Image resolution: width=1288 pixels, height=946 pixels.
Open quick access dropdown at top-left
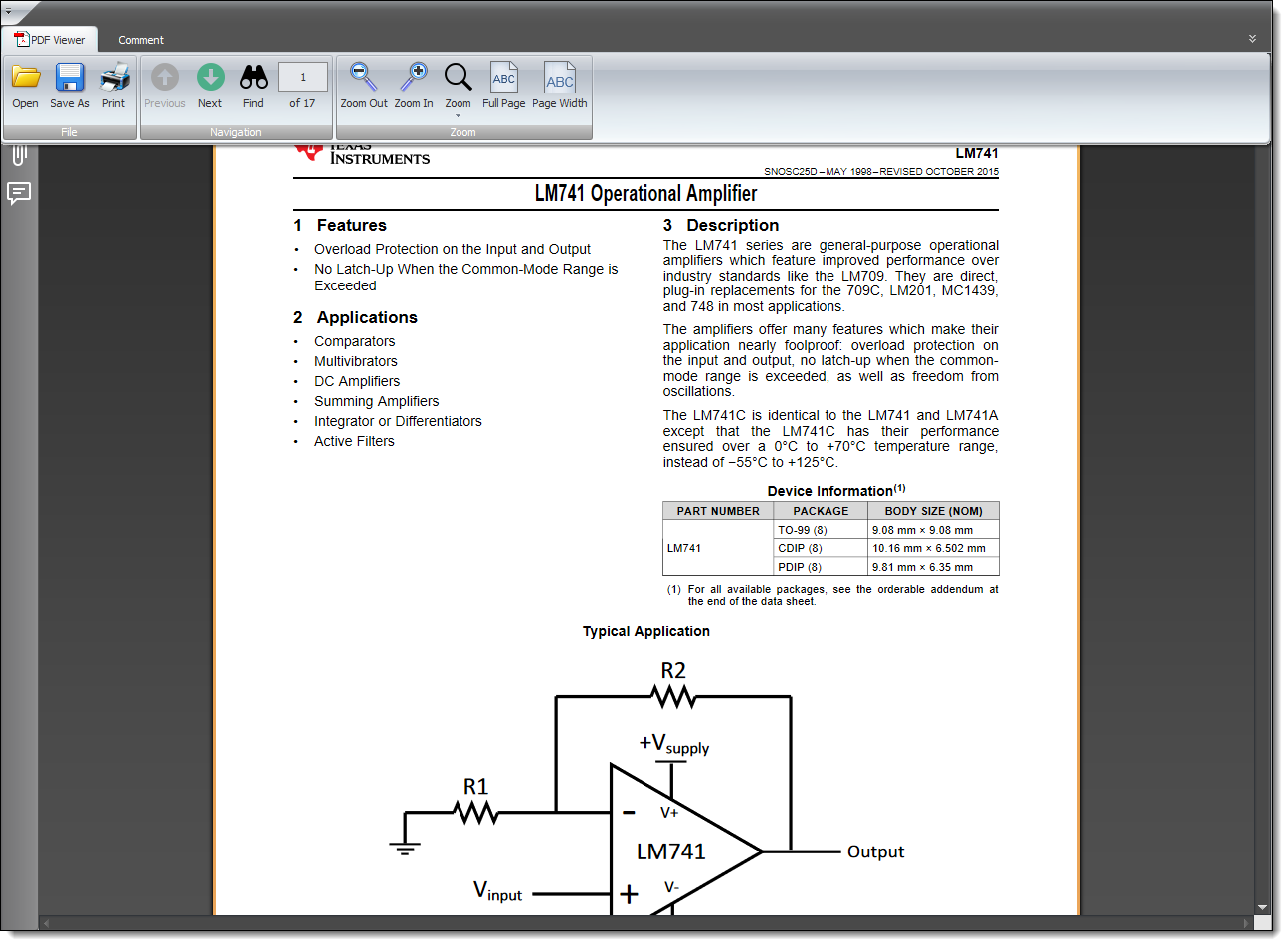[x=7, y=11]
